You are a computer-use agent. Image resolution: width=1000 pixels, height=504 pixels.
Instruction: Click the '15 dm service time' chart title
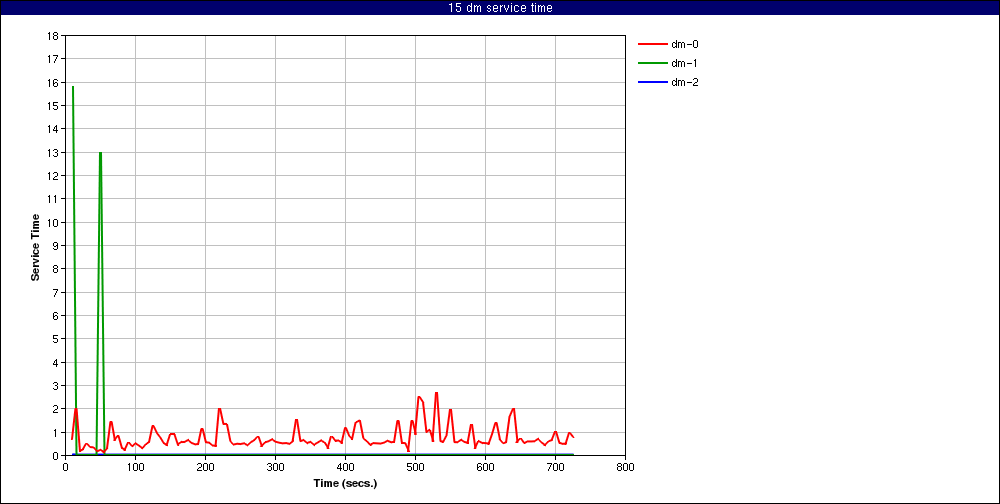(x=500, y=8)
